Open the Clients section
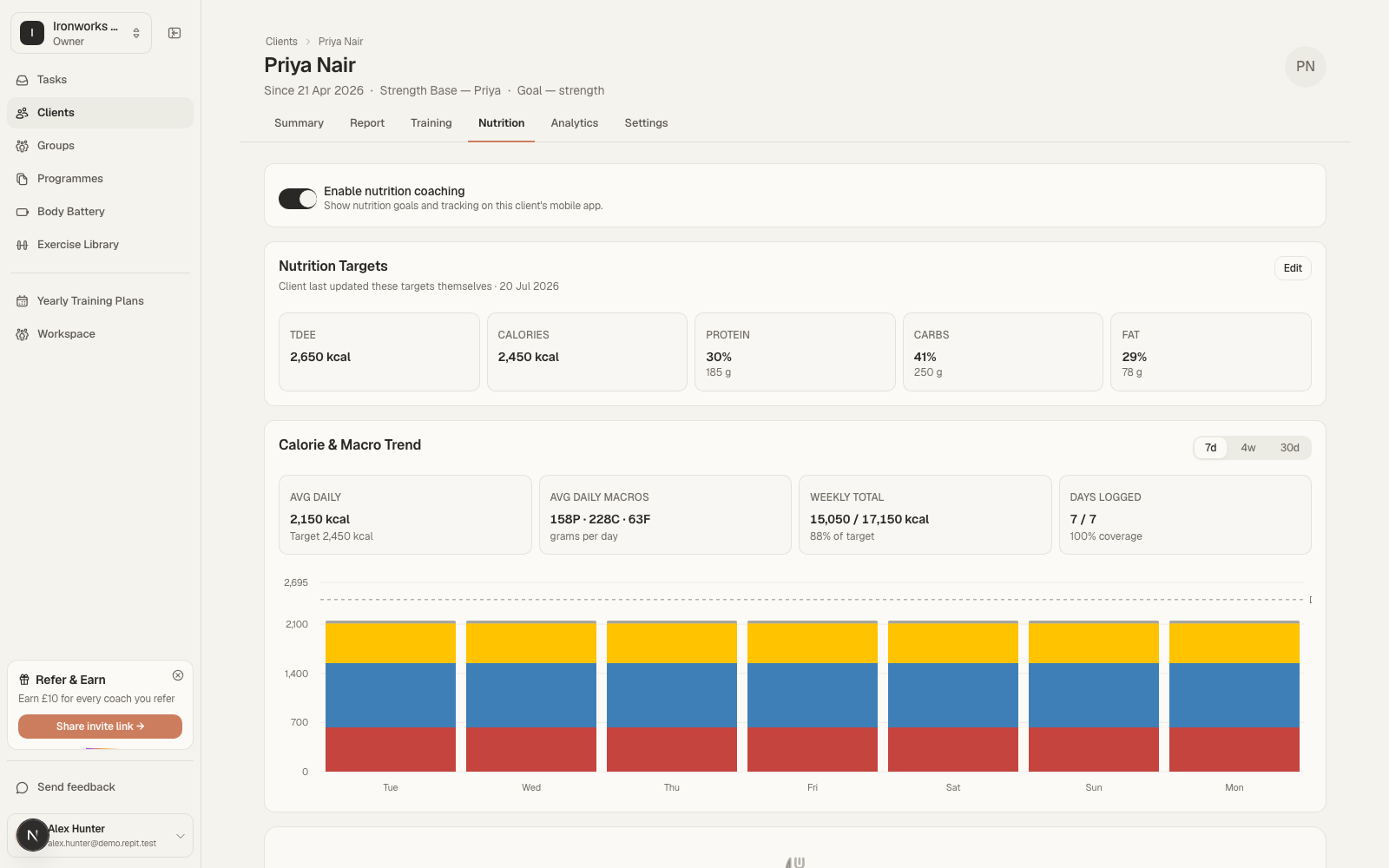This screenshot has width=1389, height=868. tap(100, 113)
